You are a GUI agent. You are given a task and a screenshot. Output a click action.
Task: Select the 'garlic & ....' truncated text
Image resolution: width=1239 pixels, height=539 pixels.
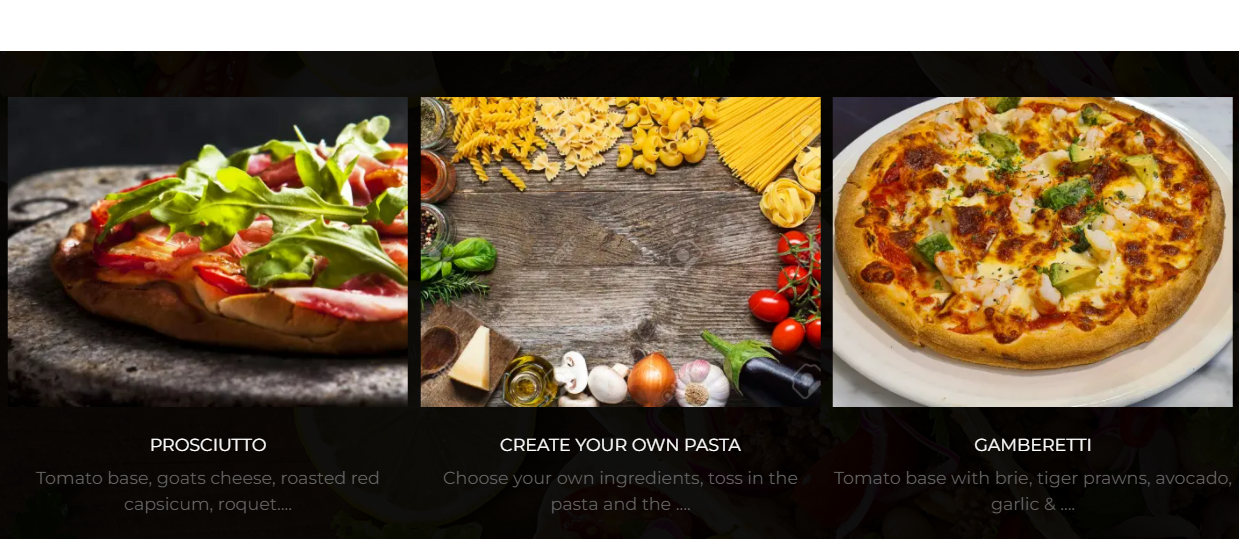click(1033, 504)
